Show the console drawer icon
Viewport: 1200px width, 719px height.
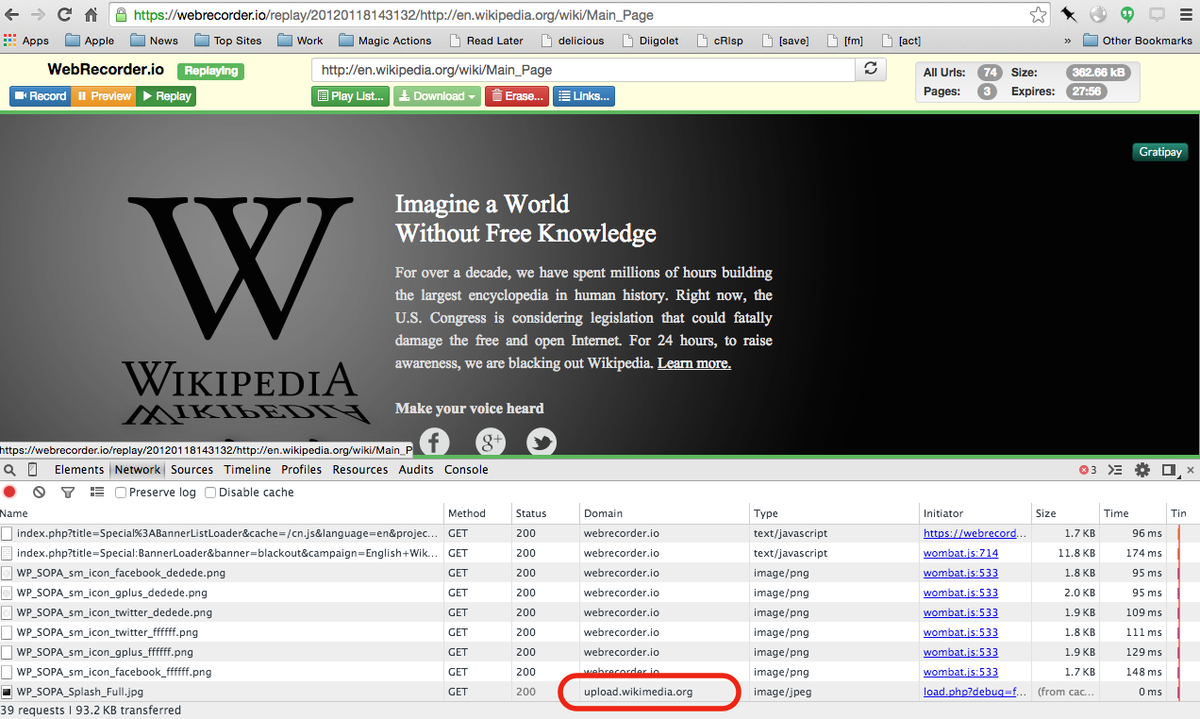click(x=1117, y=470)
